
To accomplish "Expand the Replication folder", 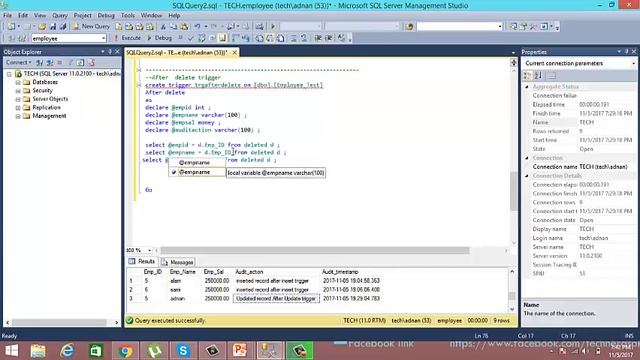I will 18,108.
